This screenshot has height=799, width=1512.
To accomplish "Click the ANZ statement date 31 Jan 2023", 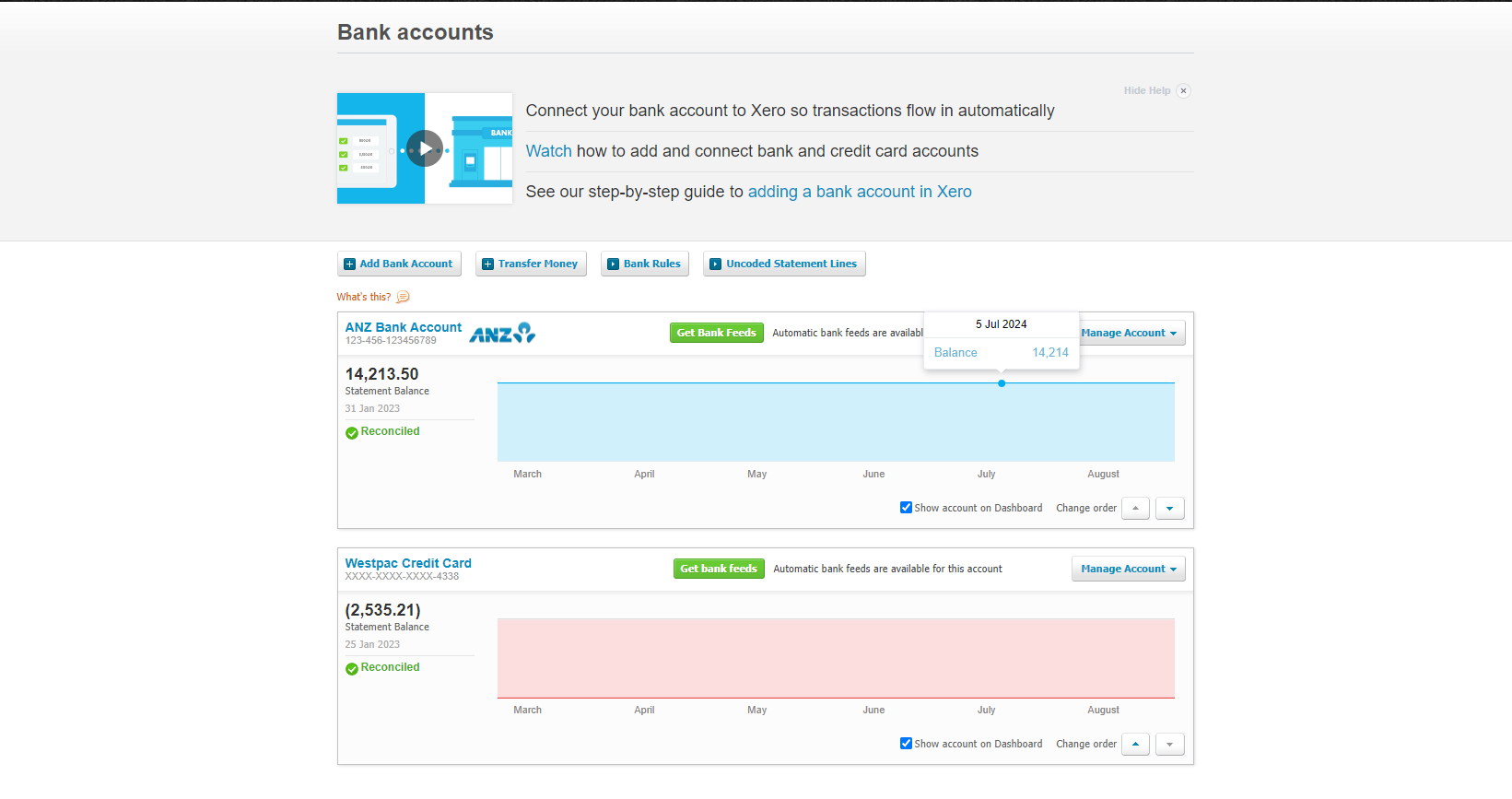I will [373, 408].
